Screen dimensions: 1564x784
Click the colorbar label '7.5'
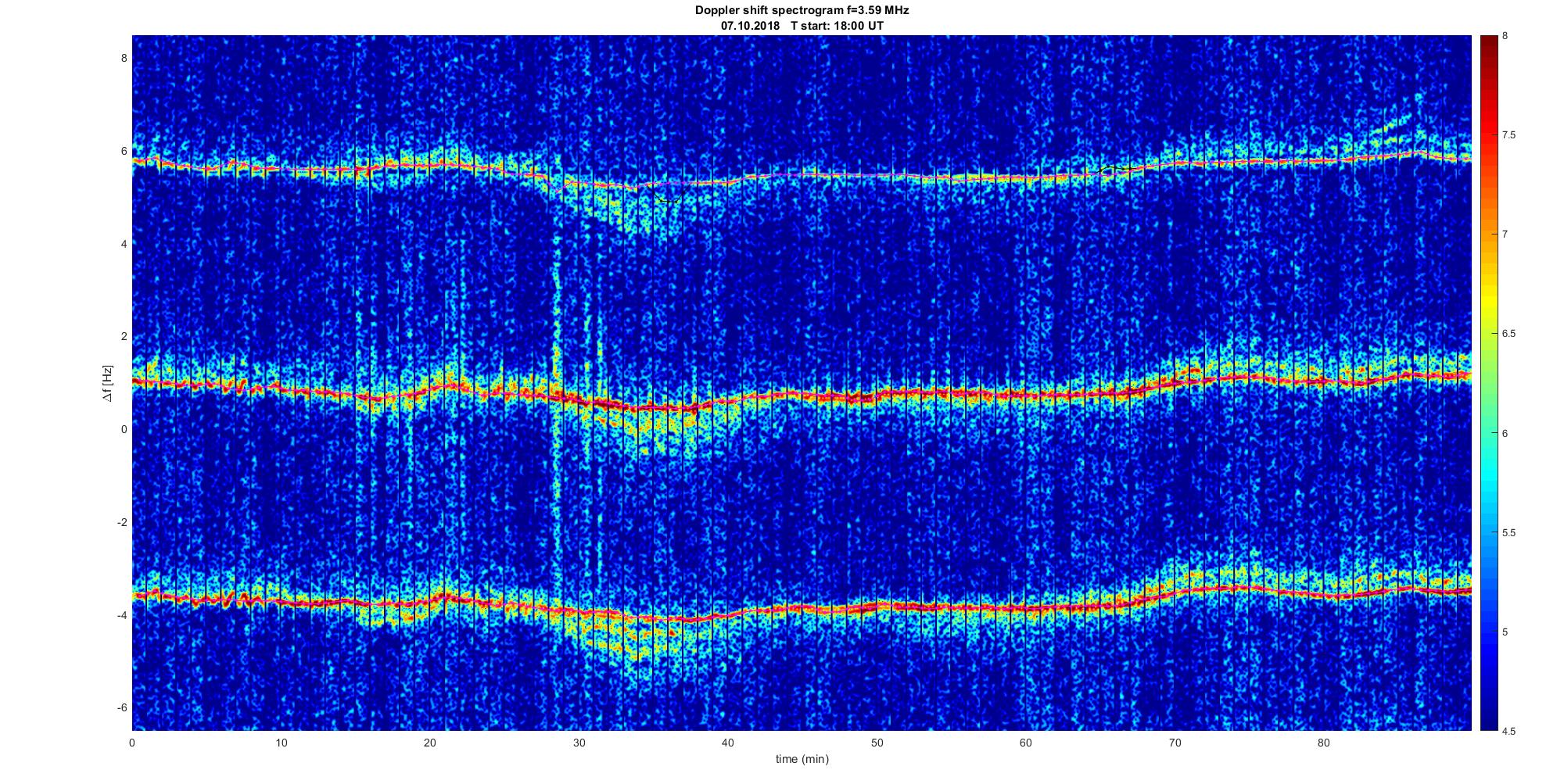pyautogui.click(x=1509, y=135)
